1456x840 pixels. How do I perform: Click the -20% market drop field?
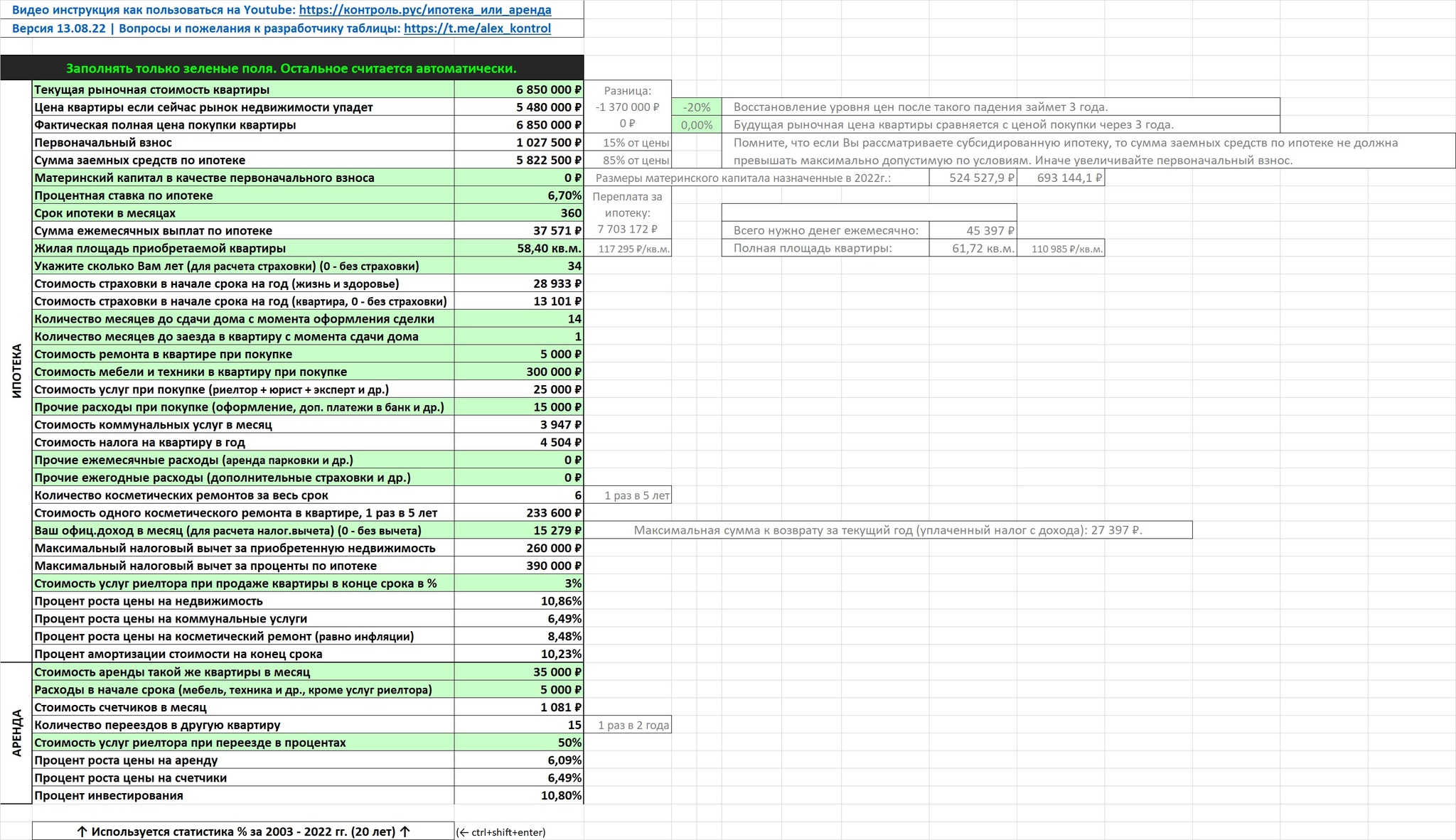pos(696,107)
